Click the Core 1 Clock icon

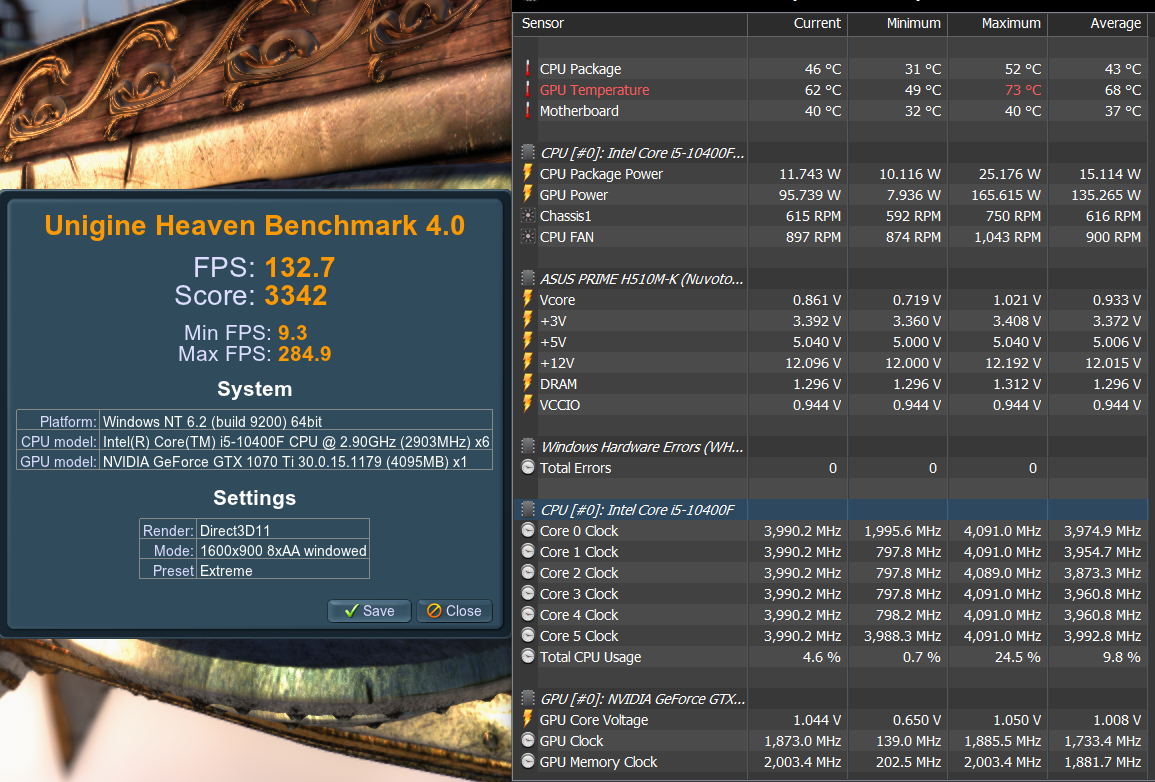(x=527, y=552)
